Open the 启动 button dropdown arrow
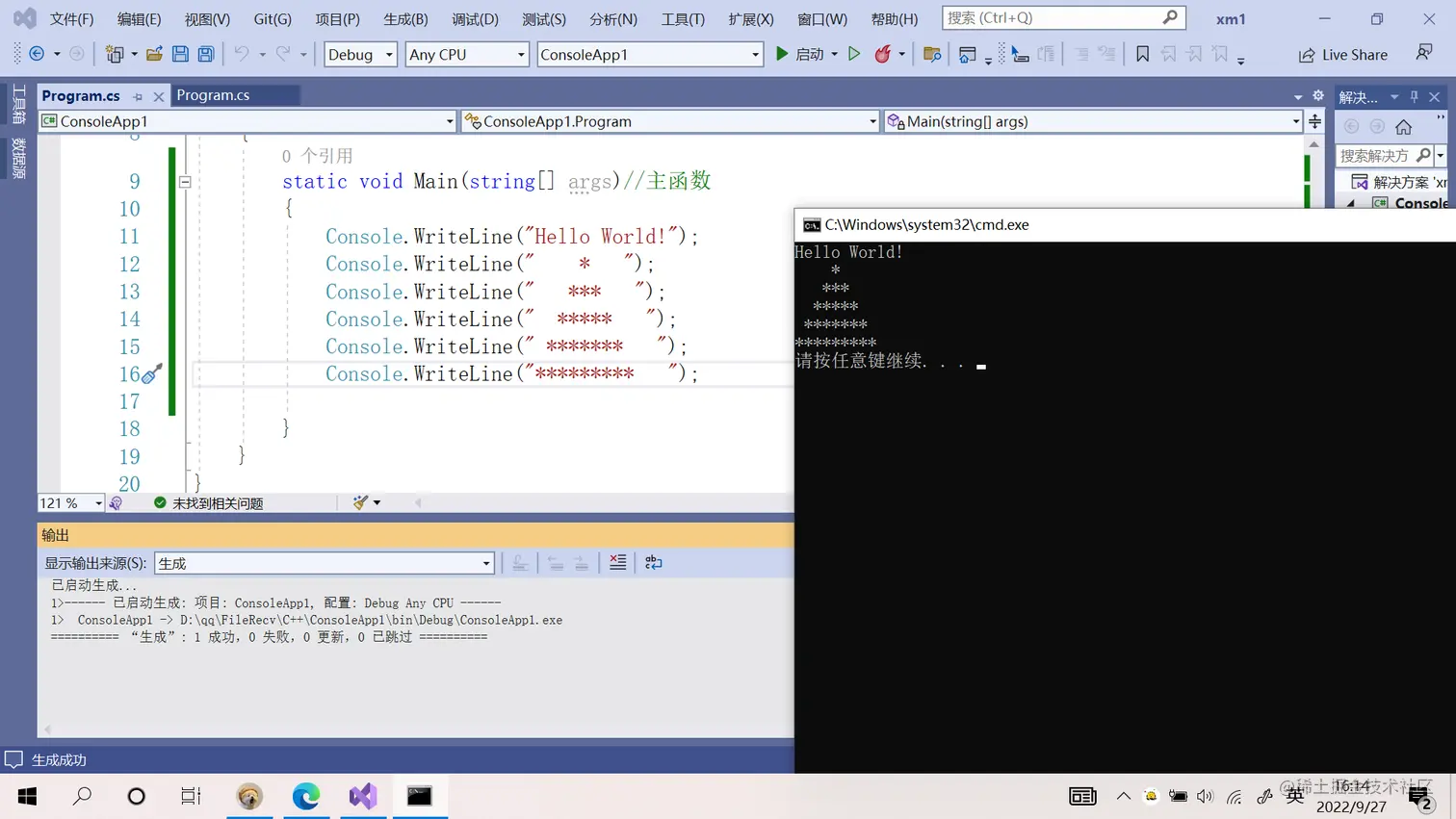Image resolution: width=1456 pixels, height=819 pixels. [834, 54]
